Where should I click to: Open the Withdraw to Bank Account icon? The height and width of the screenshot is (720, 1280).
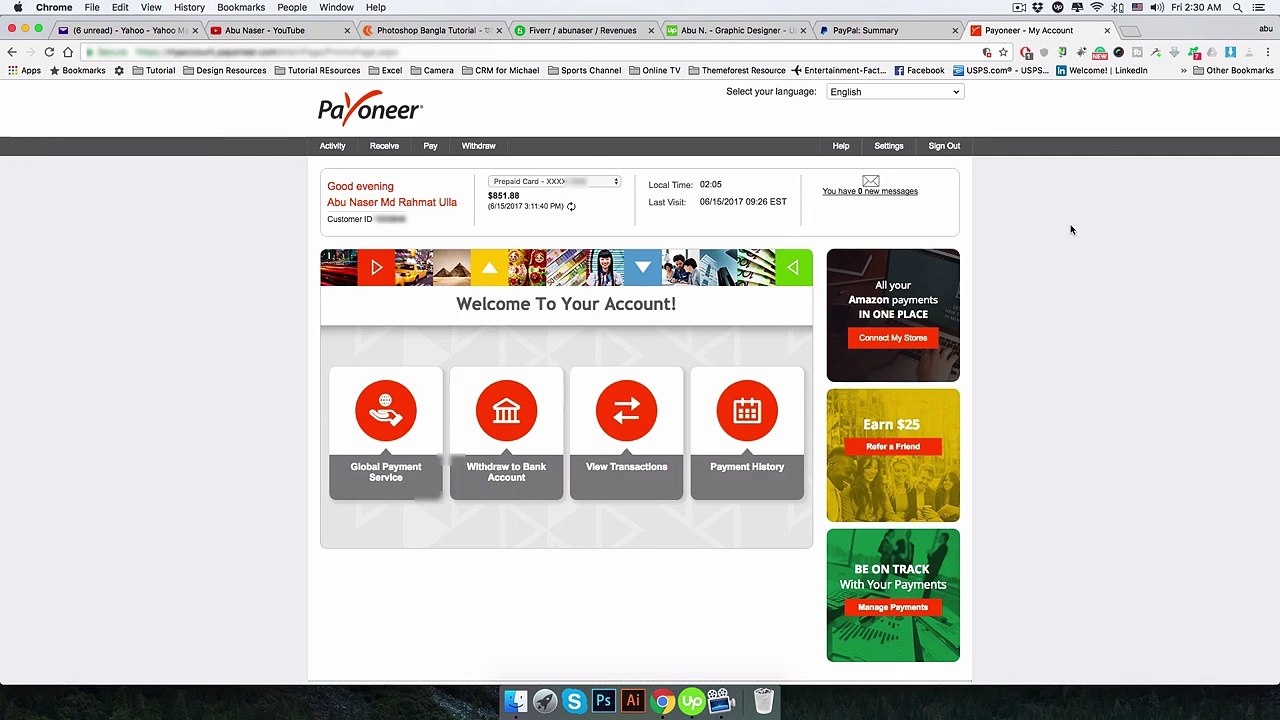(506, 411)
